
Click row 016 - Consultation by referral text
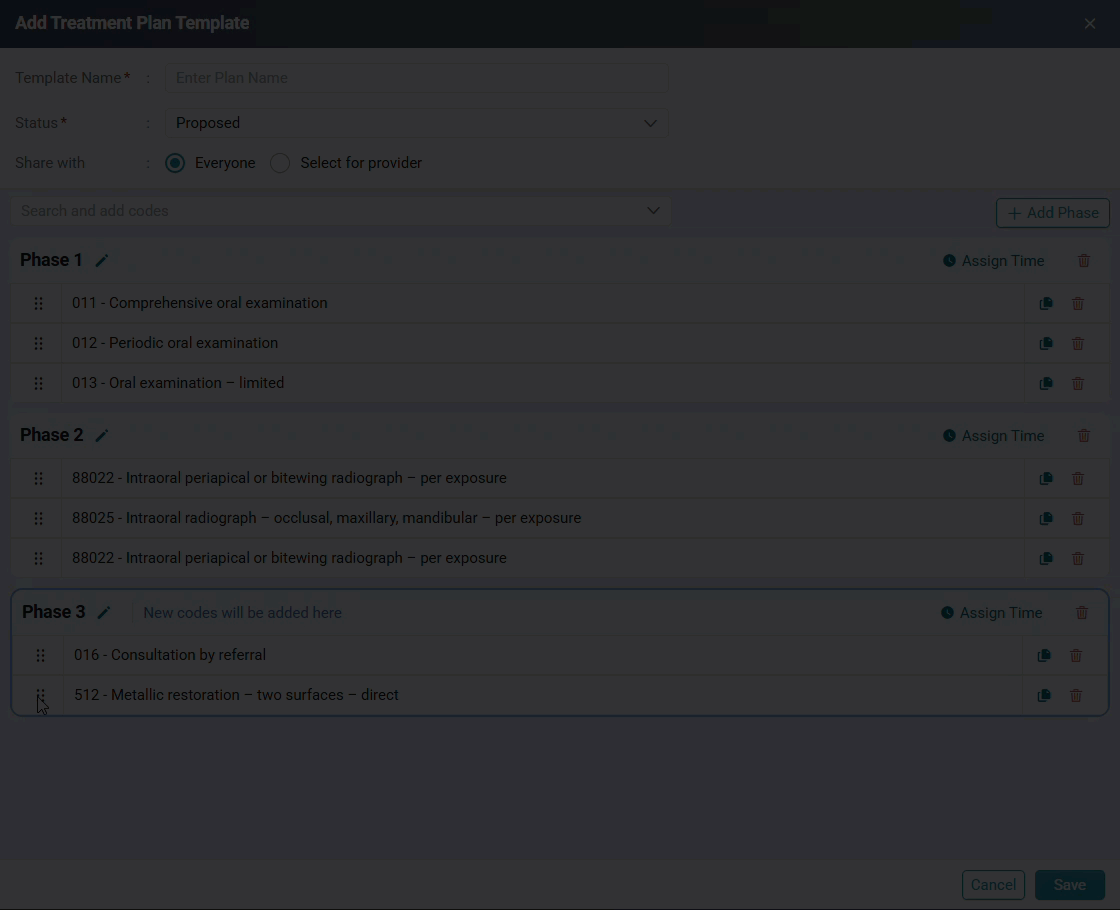(170, 655)
